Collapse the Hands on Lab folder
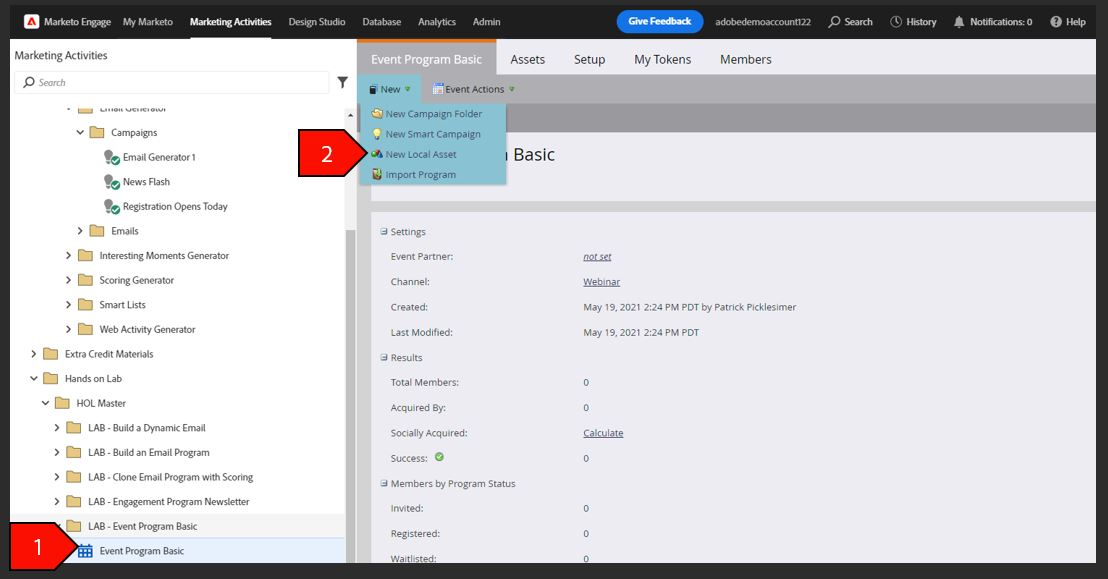The width and height of the screenshot is (1108, 579). pos(33,379)
